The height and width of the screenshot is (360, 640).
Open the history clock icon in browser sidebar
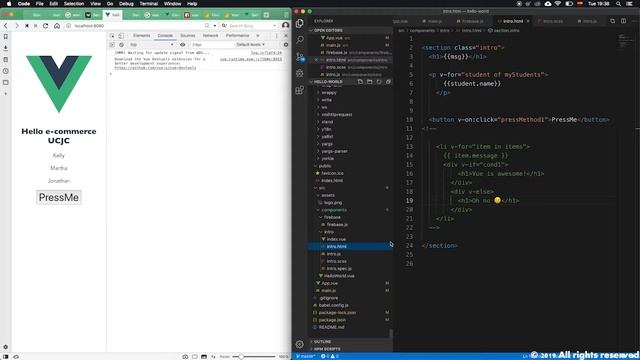pyautogui.click(x=6, y=71)
